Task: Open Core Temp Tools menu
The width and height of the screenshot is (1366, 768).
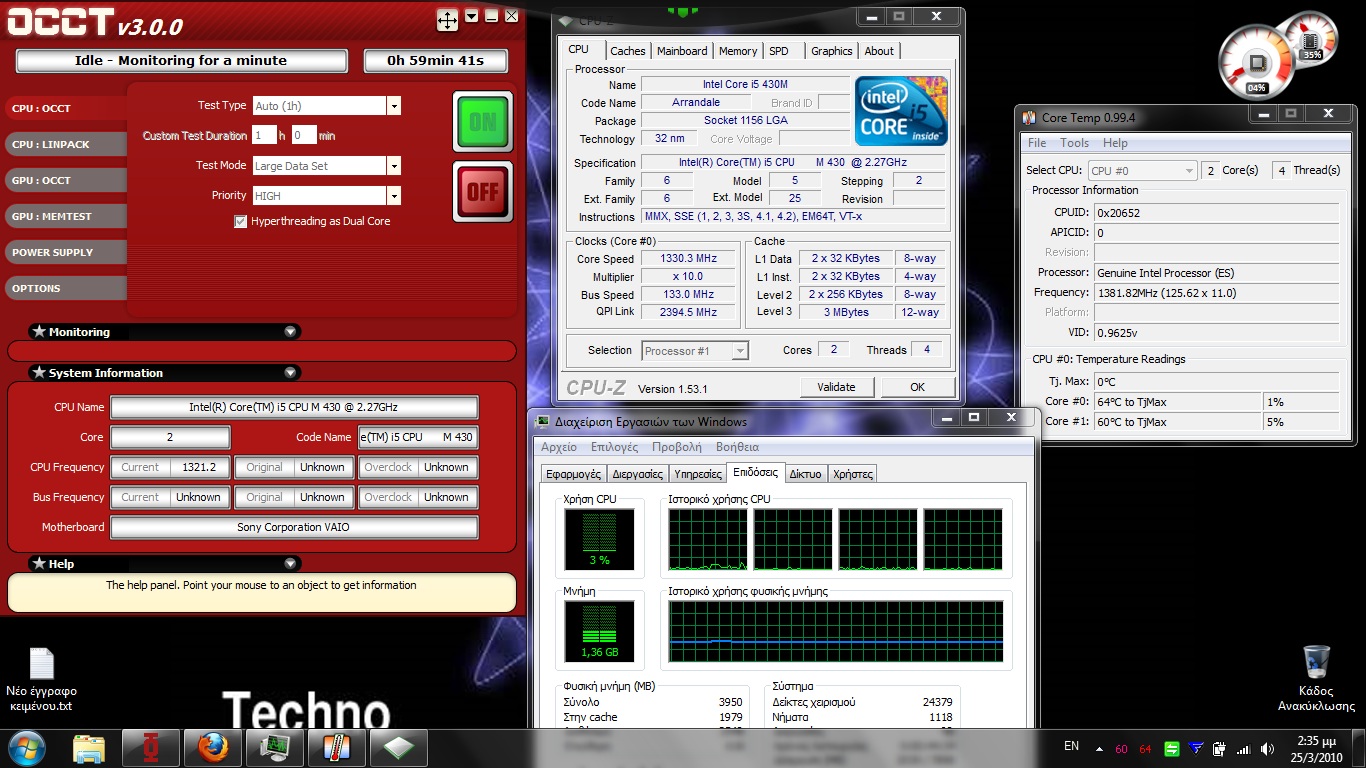Action: pyautogui.click(x=1074, y=143)
